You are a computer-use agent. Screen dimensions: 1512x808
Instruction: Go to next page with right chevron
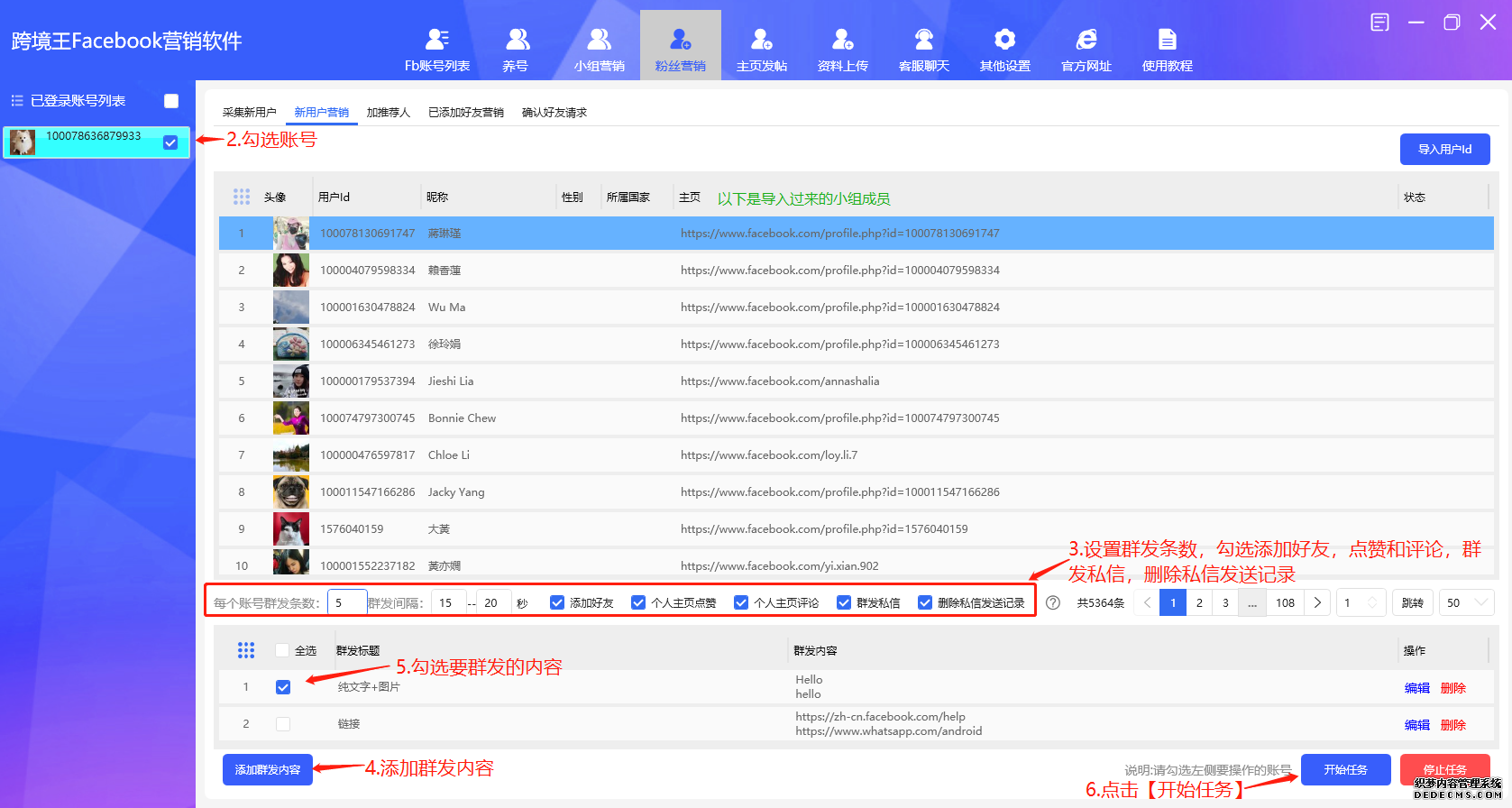coord(1317,602)
